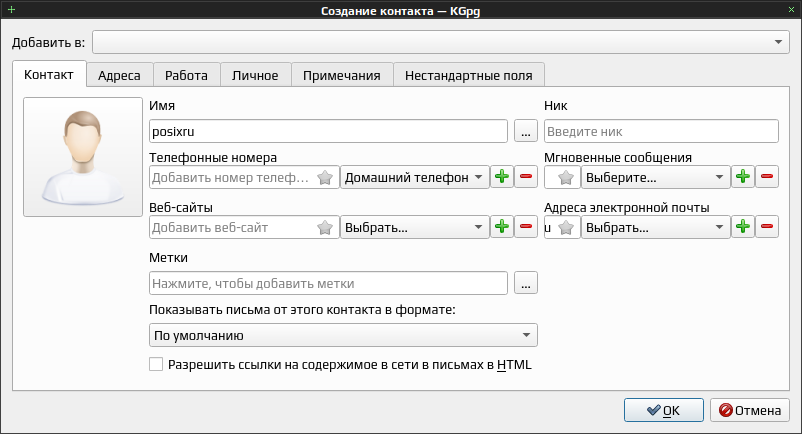Enable remote content links in HTML checkbox
The image size is (802, 434).
tap(156, 364)
